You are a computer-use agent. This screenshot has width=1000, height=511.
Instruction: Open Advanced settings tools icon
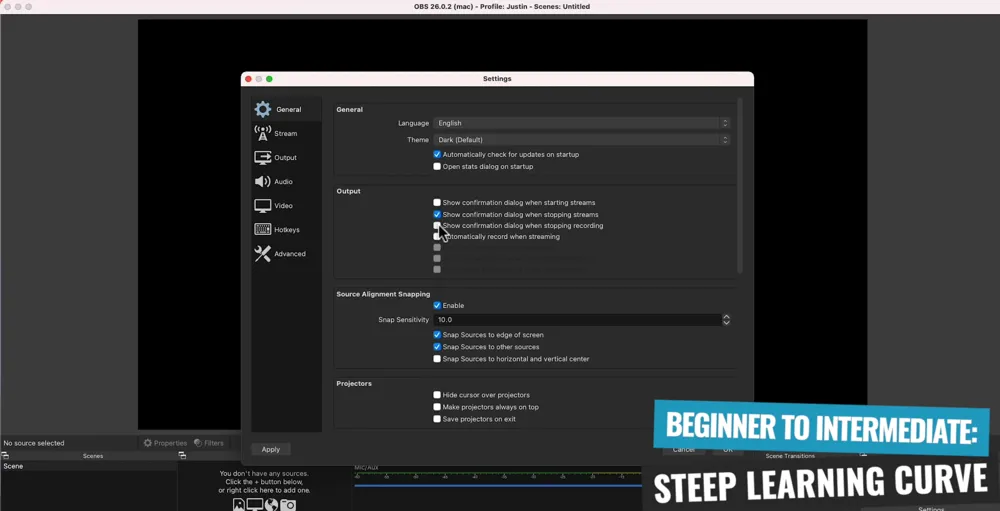263,254
